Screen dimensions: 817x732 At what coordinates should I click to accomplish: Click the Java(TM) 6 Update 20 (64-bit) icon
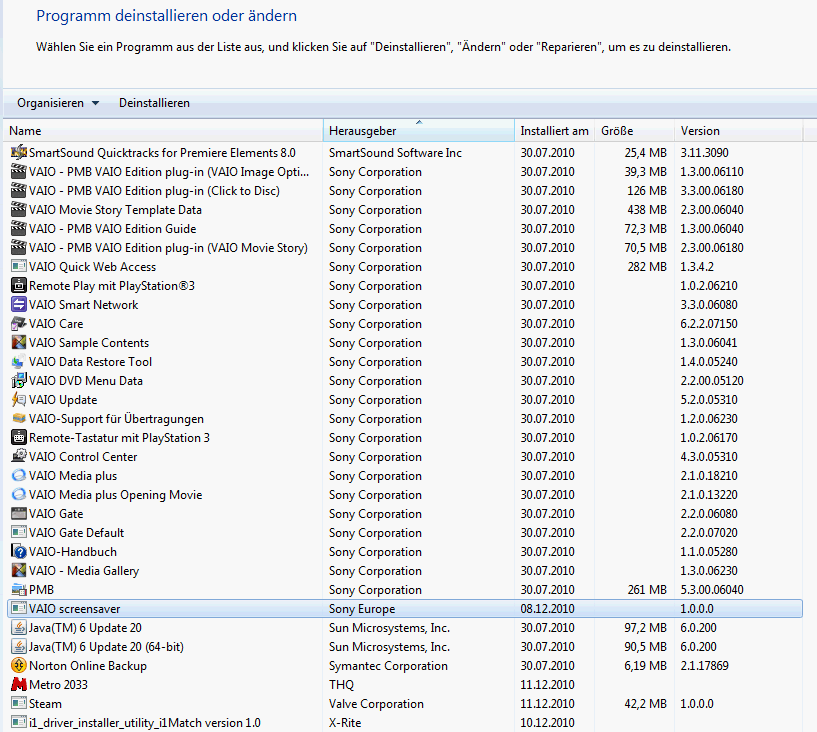point(19,647)
